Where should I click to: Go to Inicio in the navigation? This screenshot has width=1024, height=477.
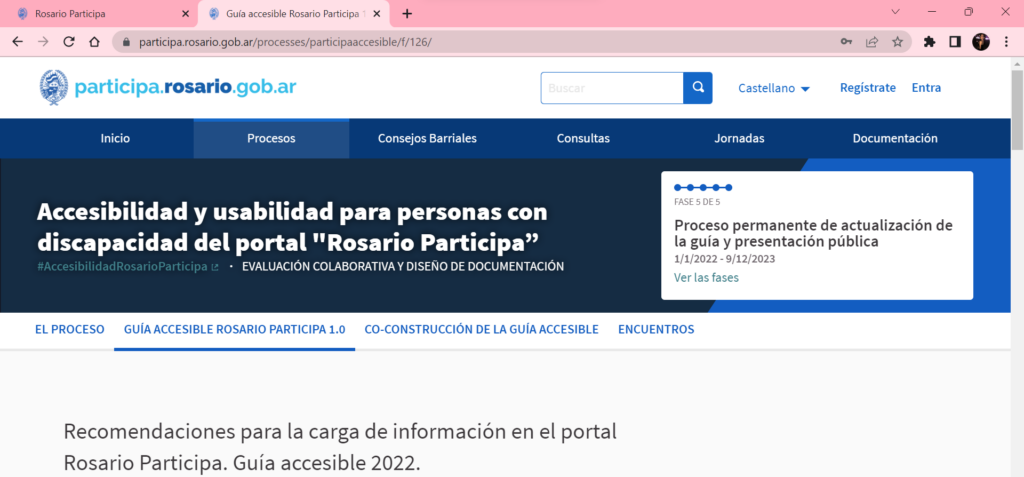[115, 139]
